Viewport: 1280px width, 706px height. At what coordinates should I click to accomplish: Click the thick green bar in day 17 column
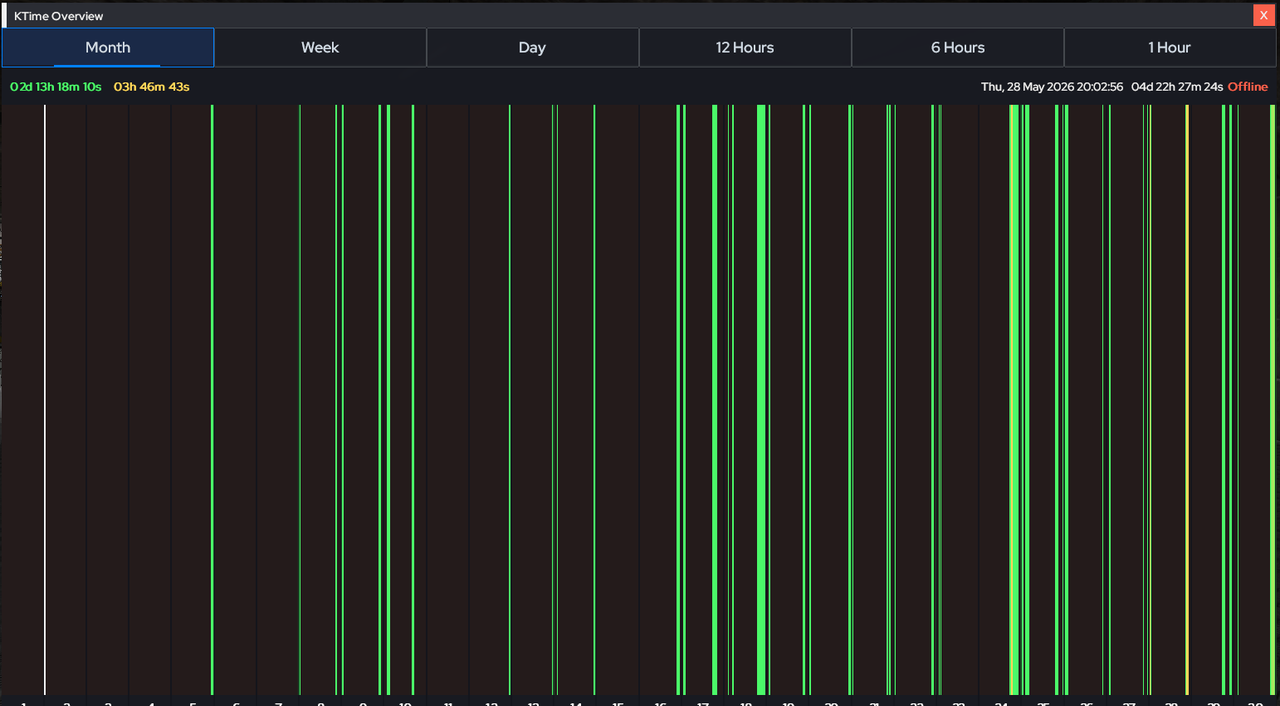click(x=714, y=399)
